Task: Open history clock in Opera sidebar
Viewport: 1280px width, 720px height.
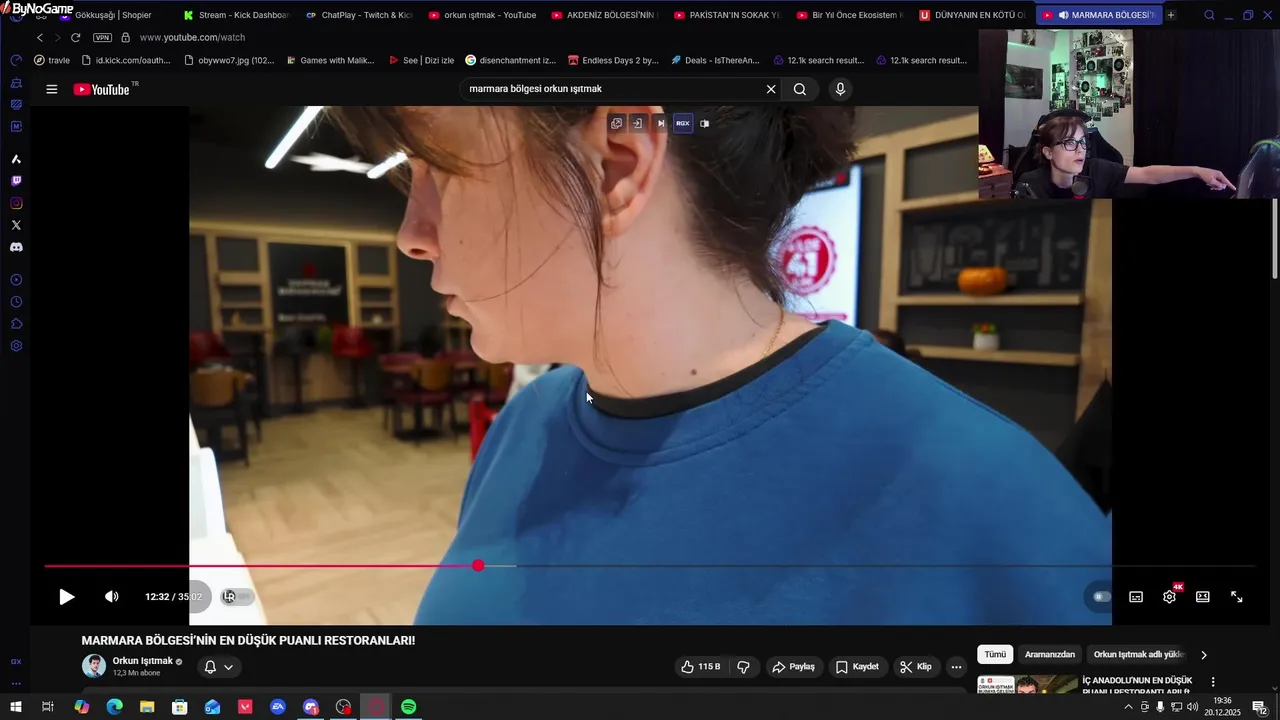Action: 16,302
